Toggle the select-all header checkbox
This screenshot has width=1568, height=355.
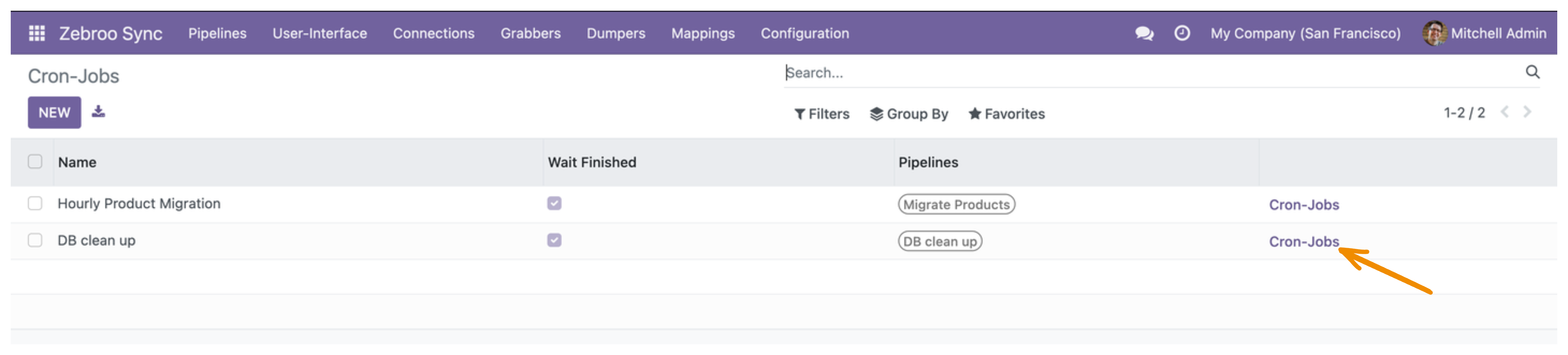[x=35, y=161]
